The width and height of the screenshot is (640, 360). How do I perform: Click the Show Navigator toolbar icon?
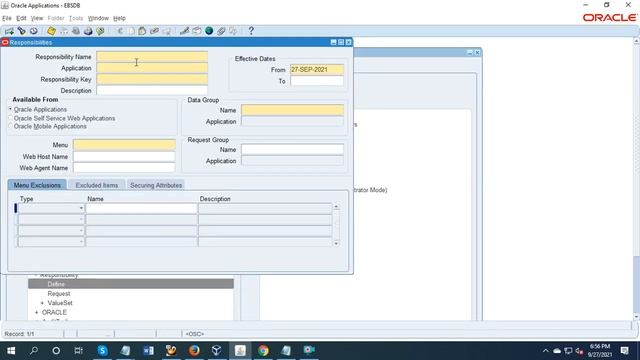point(33,31)
